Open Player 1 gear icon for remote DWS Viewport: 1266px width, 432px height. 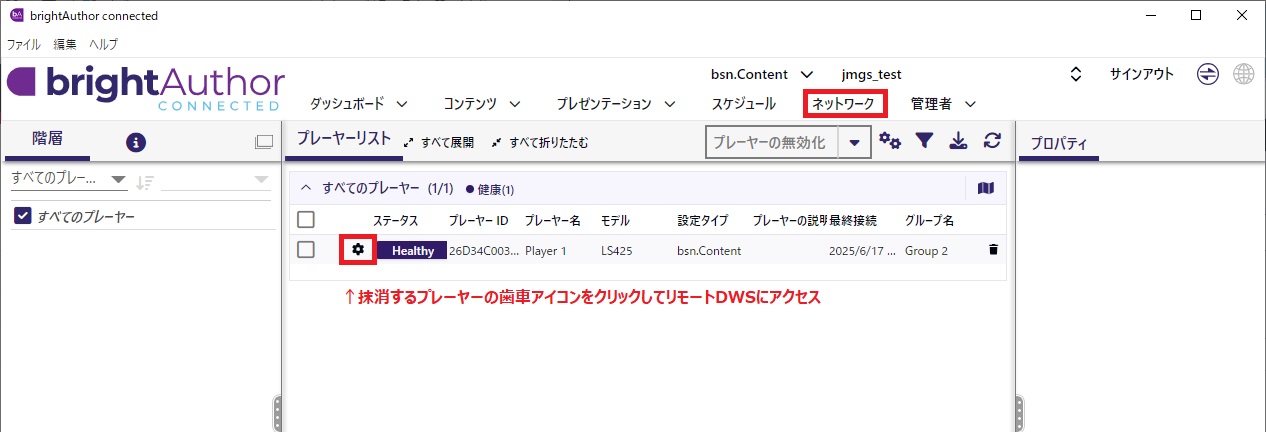coord(358,250)
